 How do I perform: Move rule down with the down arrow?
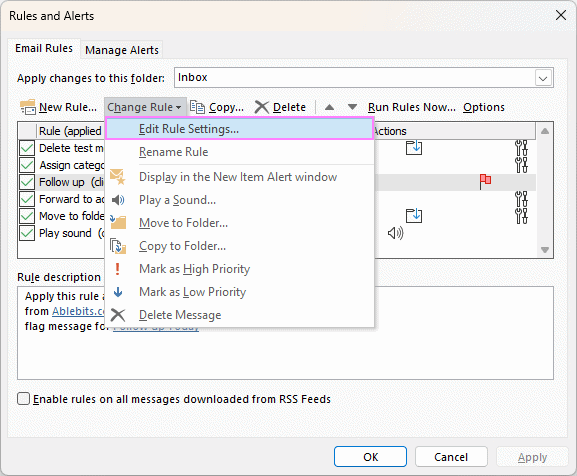pos(352,107)
